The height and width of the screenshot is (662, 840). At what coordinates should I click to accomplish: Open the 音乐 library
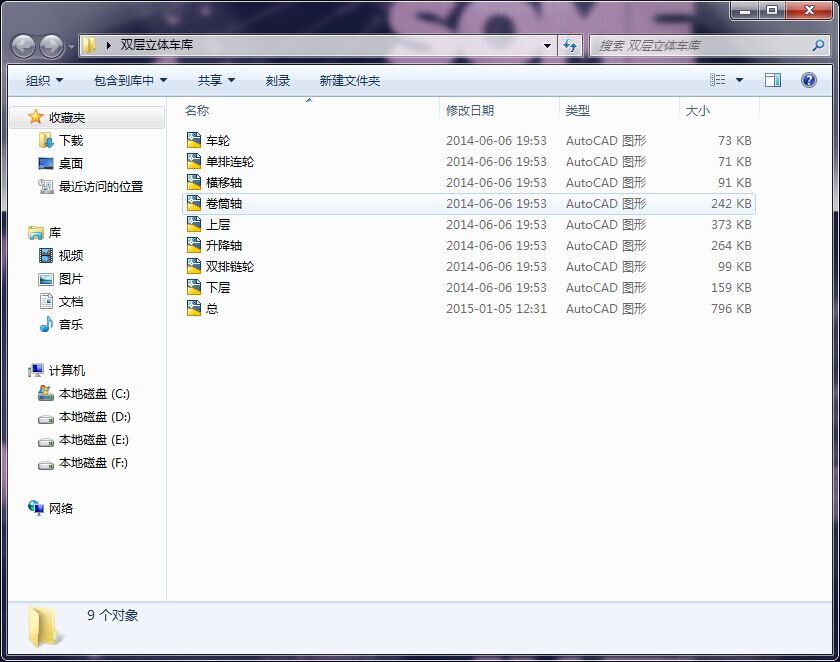coord(61,324)
